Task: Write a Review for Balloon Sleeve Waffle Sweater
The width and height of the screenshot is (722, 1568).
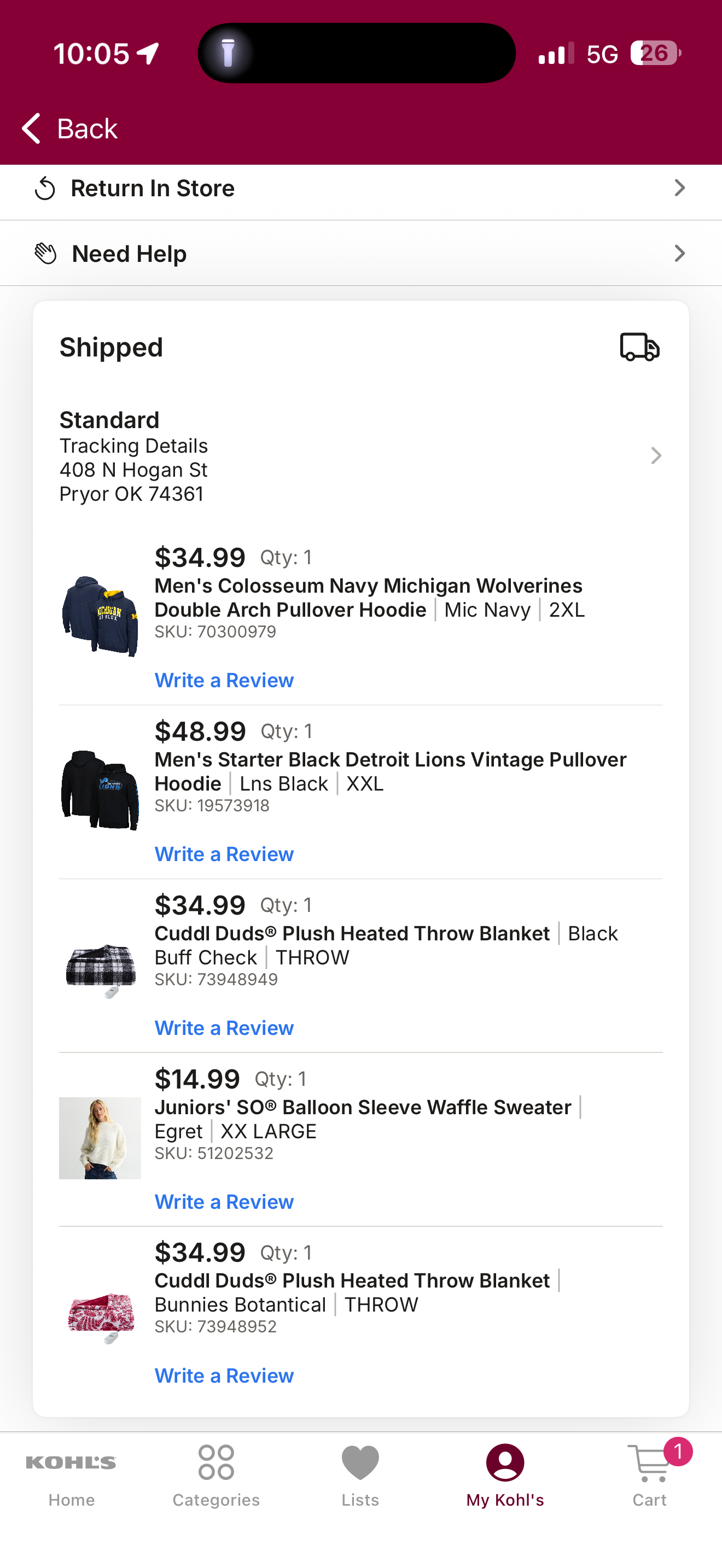Action: click(224, 1202)
